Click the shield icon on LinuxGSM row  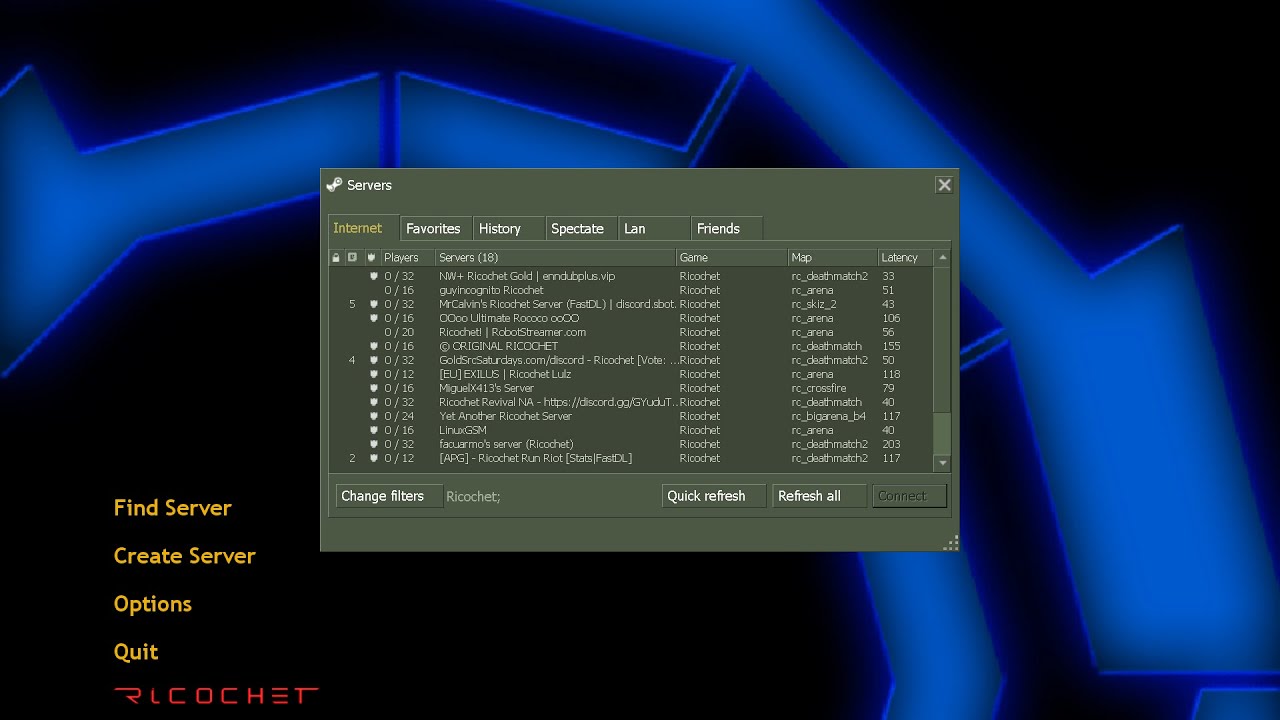tap(374, 430)
